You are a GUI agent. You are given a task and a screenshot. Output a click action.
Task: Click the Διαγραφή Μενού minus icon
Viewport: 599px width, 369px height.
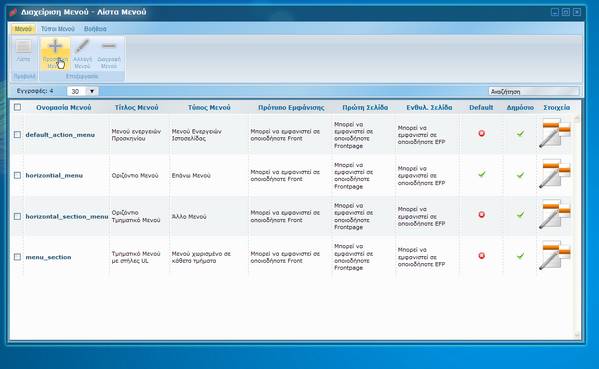pyautogui.click(x=109, y=46)
